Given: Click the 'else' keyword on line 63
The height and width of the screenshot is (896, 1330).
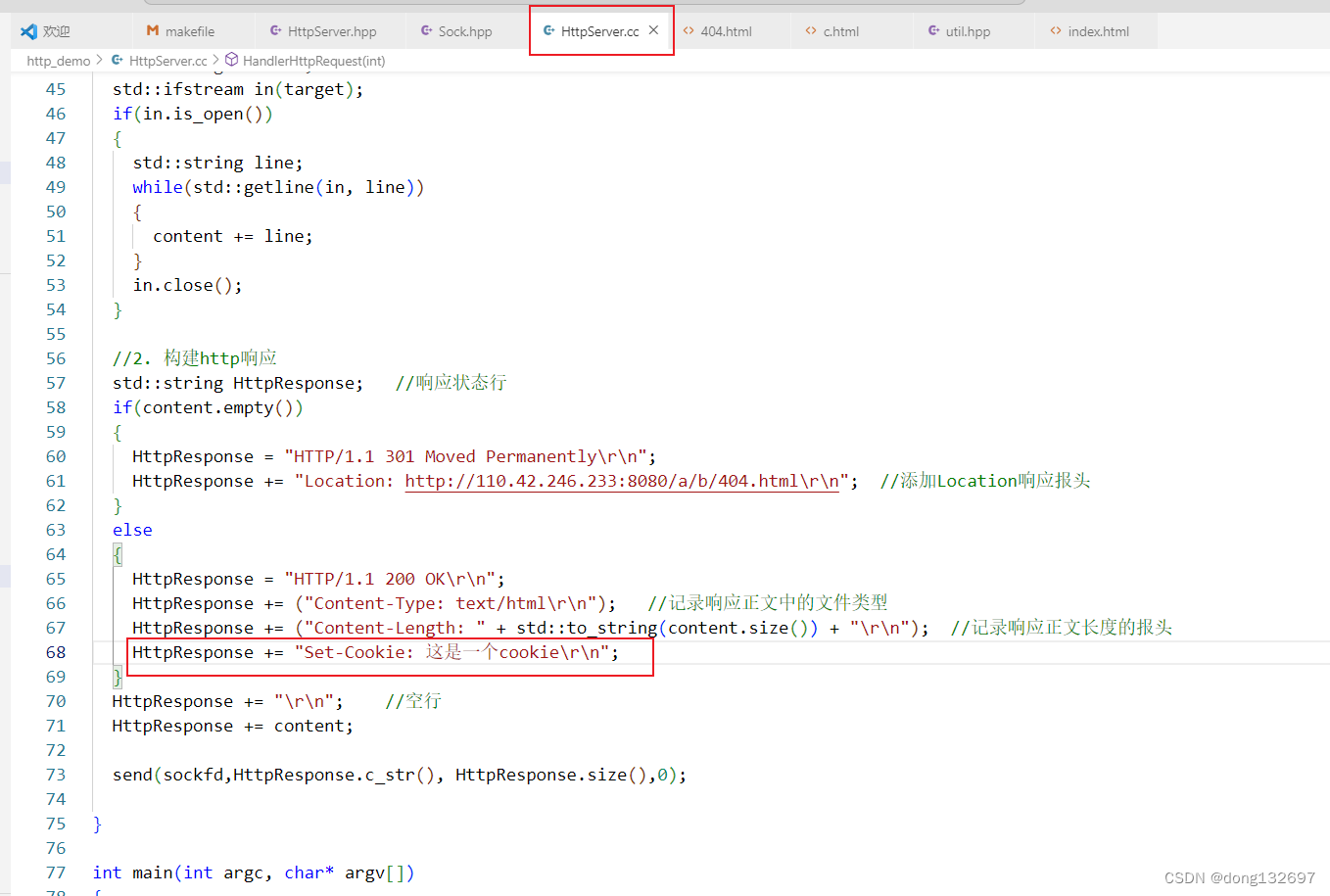Looking at the screenshot, I should click(x=132, y=530).
